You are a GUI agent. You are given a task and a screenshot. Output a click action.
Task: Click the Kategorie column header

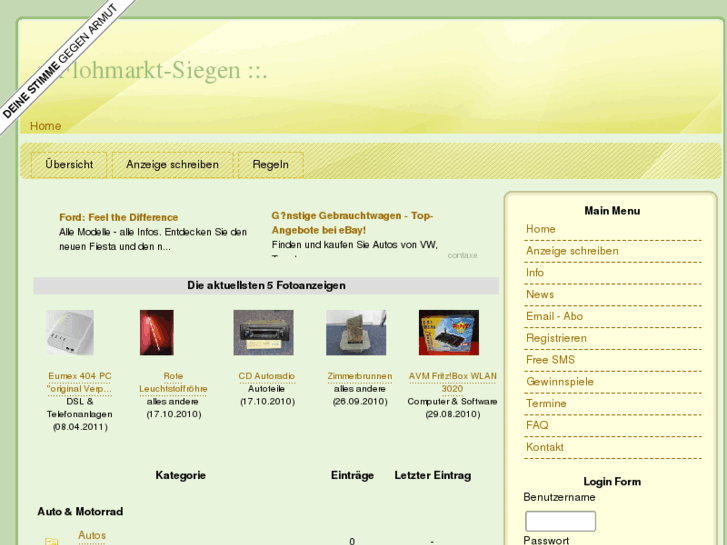[180, 475]
